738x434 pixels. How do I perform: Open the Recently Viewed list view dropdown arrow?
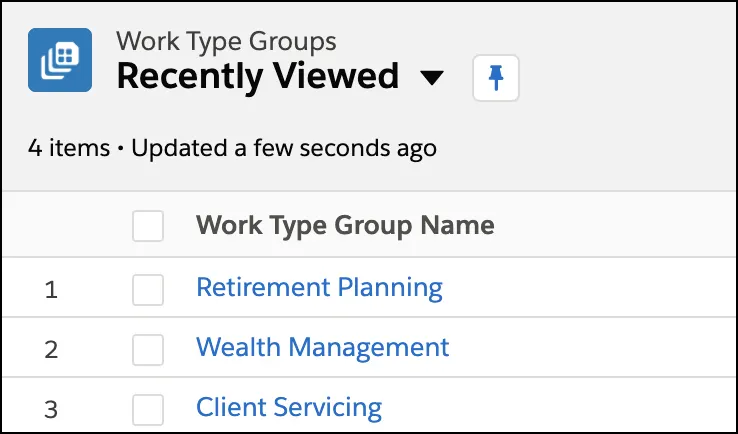point(432,78)
